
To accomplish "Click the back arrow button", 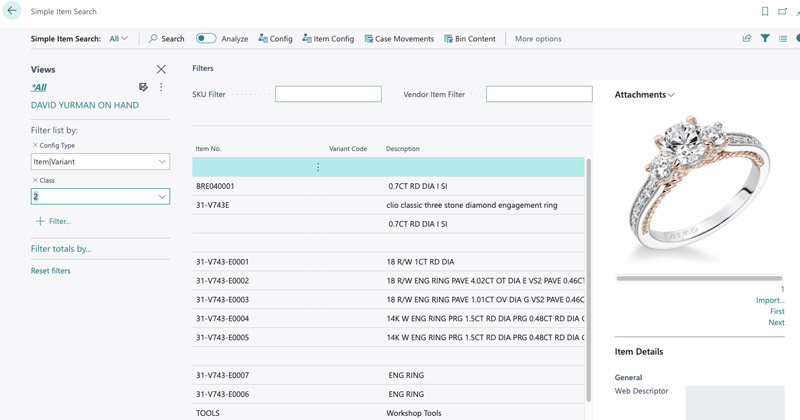I will click(x=13, y=12).
